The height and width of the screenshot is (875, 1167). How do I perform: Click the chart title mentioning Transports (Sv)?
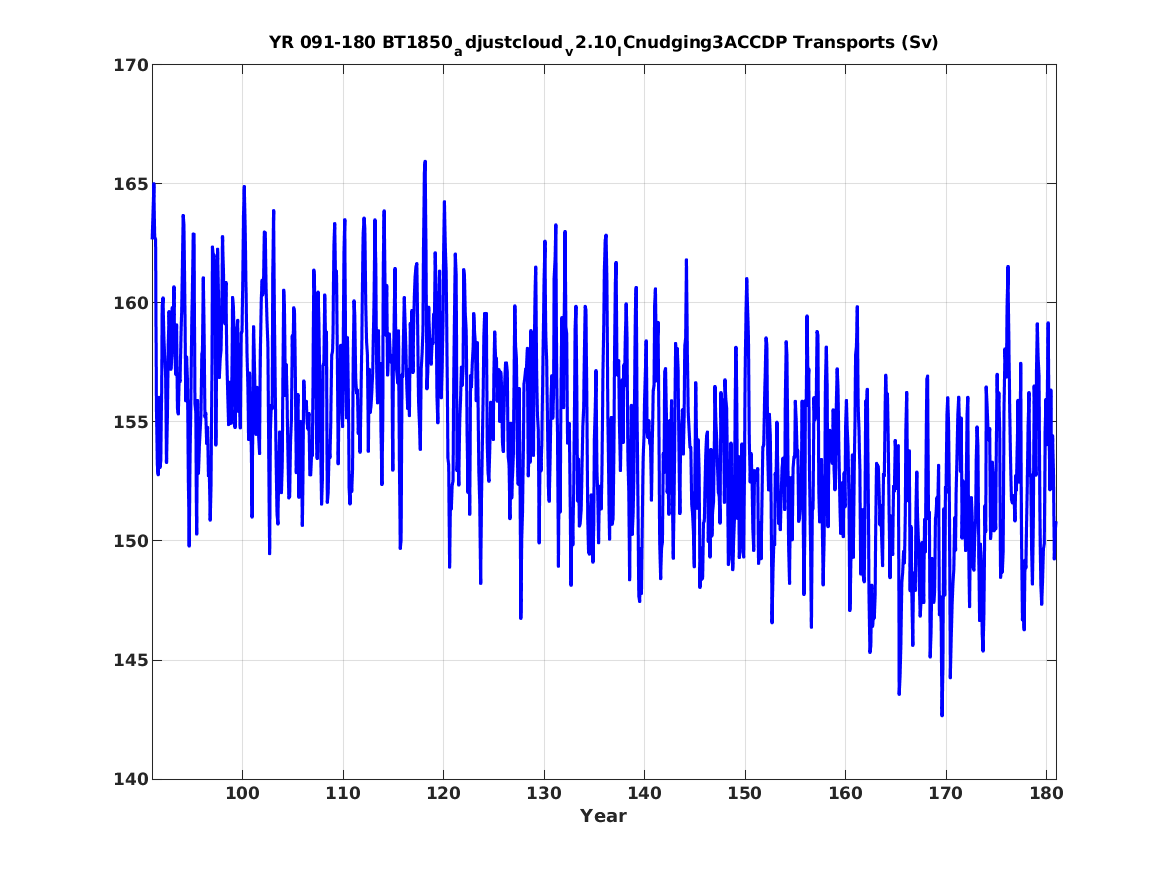click(604, 44)
